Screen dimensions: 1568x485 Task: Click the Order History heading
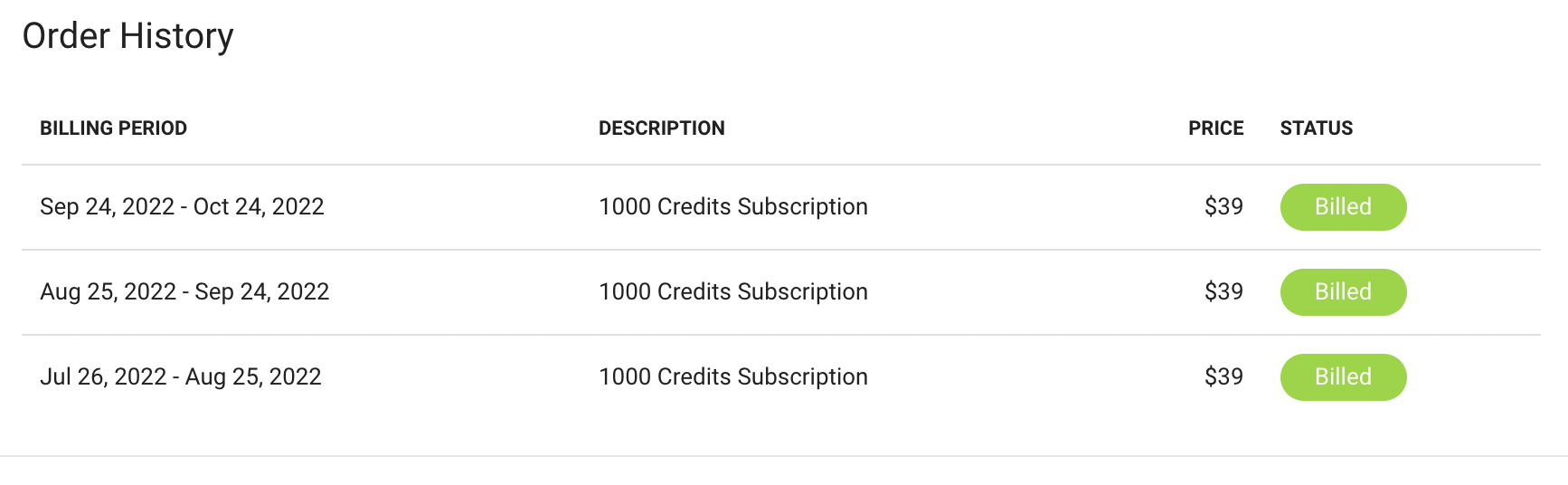[x=128, y=36]
